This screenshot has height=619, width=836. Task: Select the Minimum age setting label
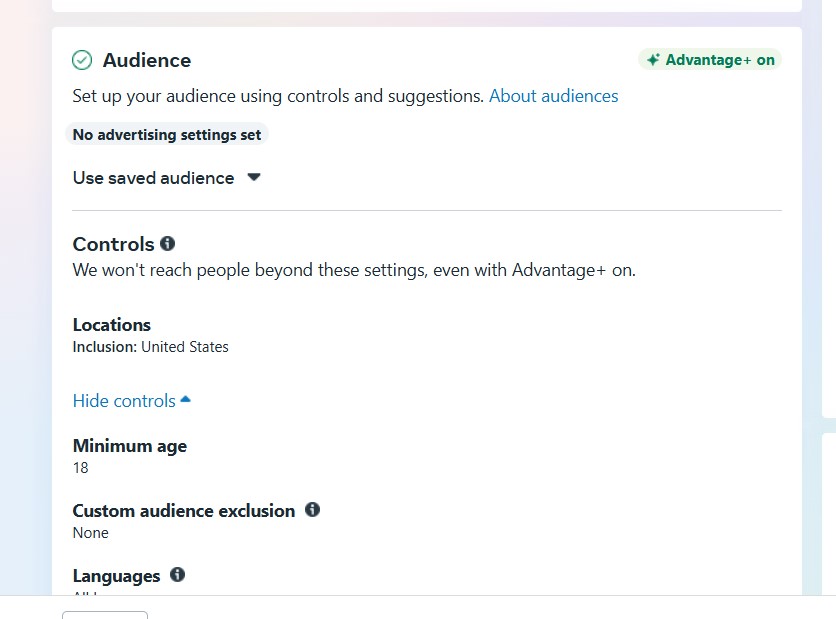(130, 446)
